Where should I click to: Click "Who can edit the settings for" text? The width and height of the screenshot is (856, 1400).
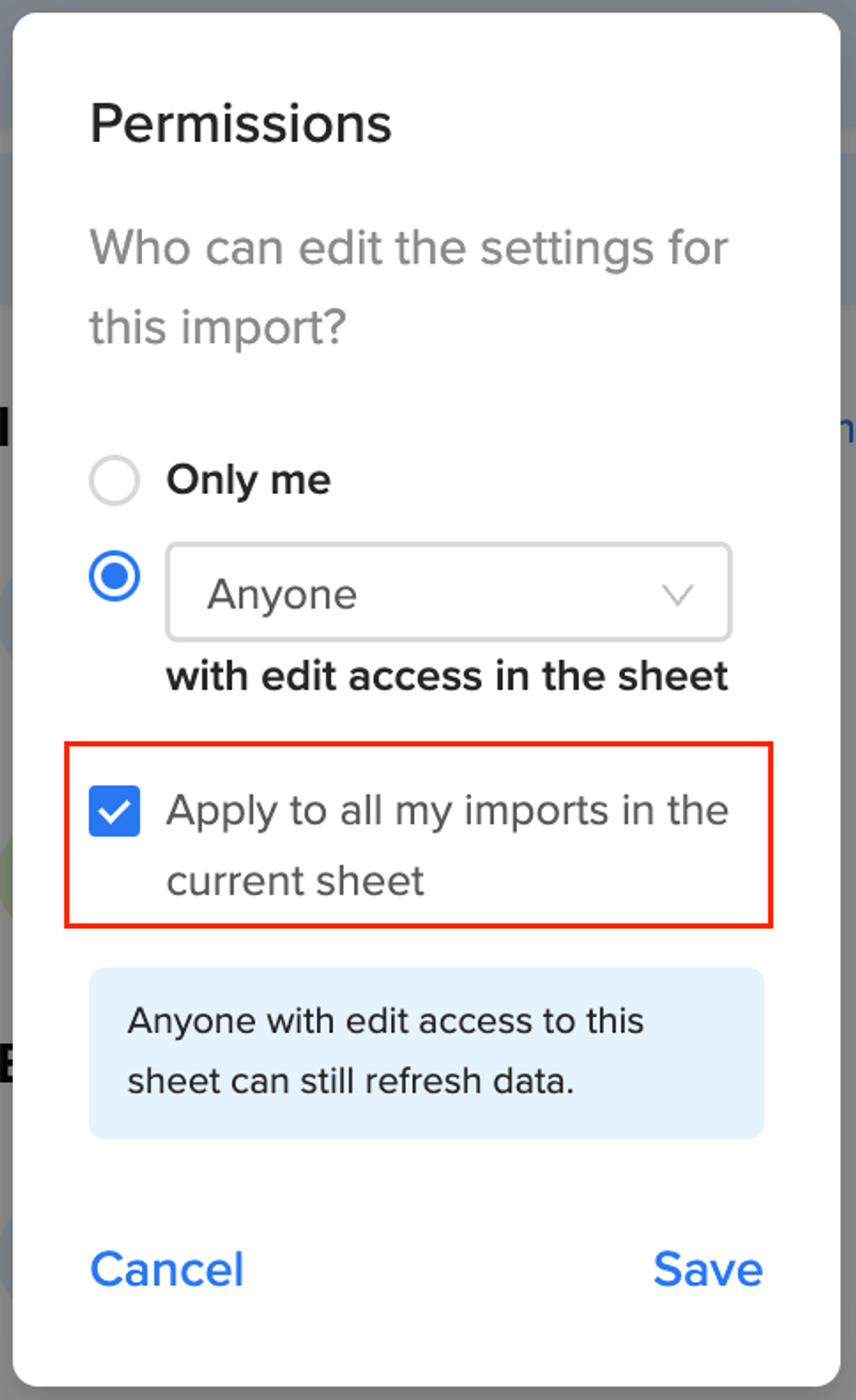pos(409,248)
